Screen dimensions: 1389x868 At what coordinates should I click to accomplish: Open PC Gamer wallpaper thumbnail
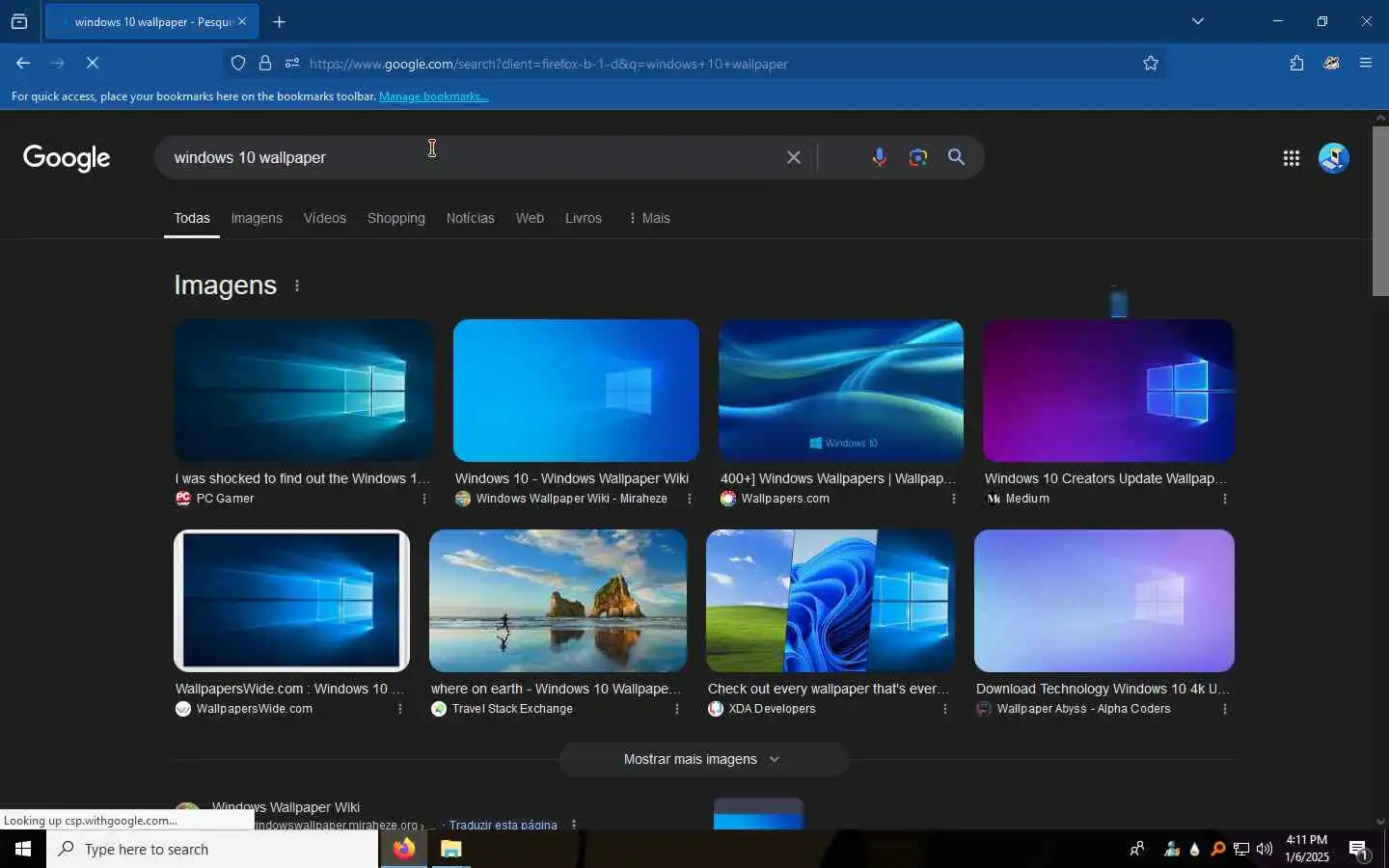tap(304, 391)
